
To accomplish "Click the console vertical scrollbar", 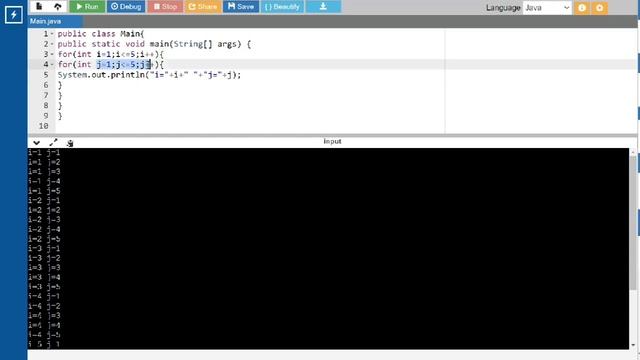I will (633, 222).
